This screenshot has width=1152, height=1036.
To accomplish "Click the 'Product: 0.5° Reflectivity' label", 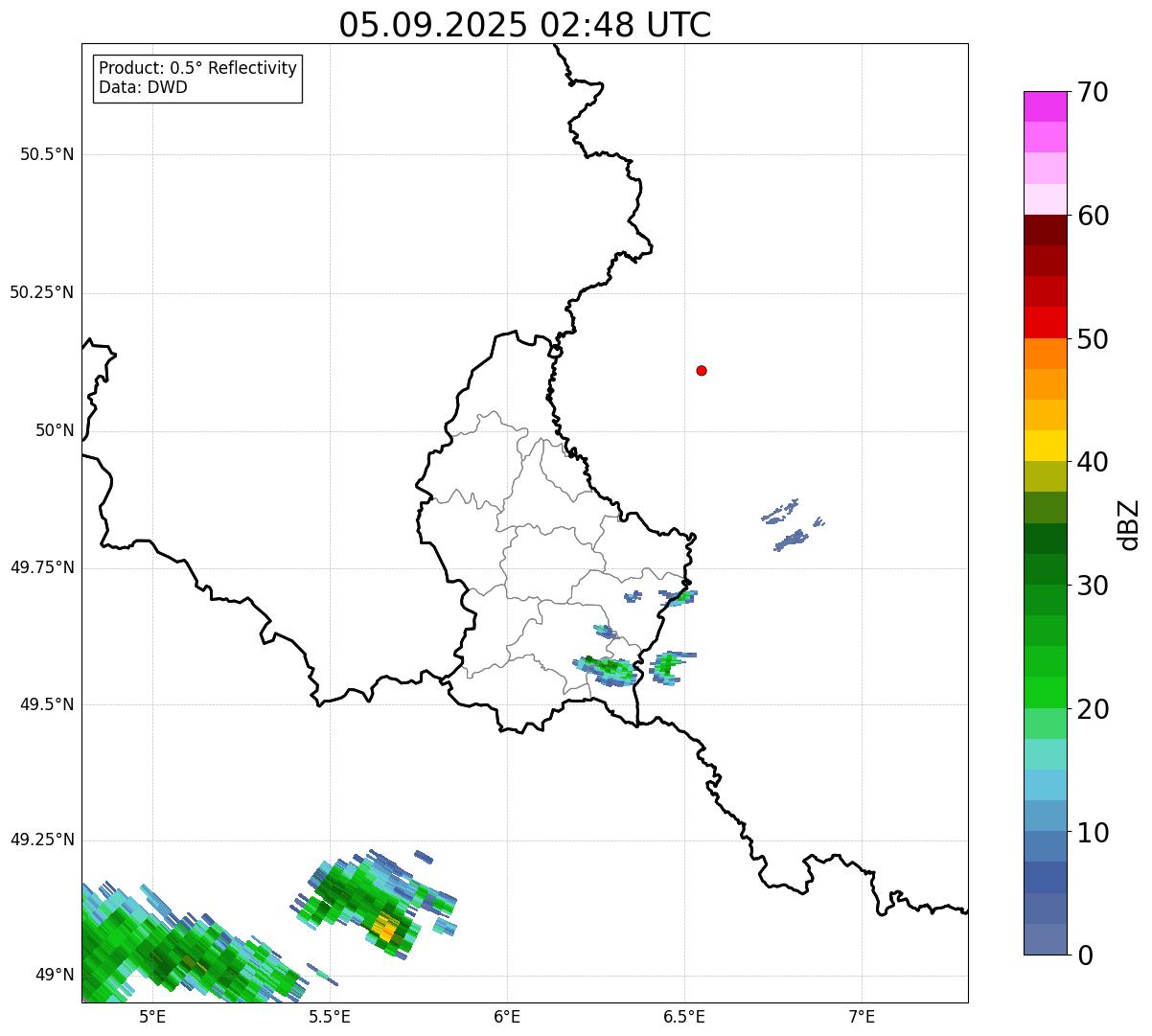I will 197,69.
